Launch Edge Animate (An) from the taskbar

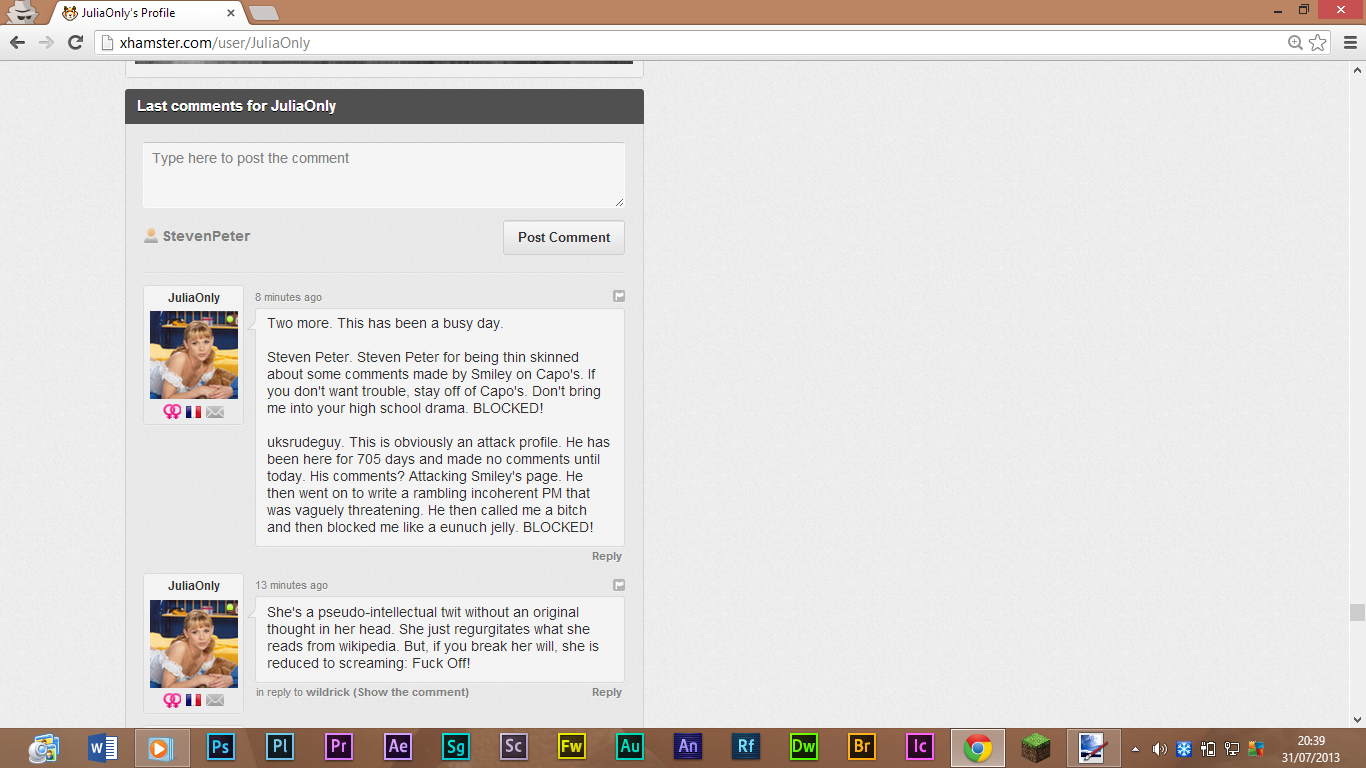688,747
